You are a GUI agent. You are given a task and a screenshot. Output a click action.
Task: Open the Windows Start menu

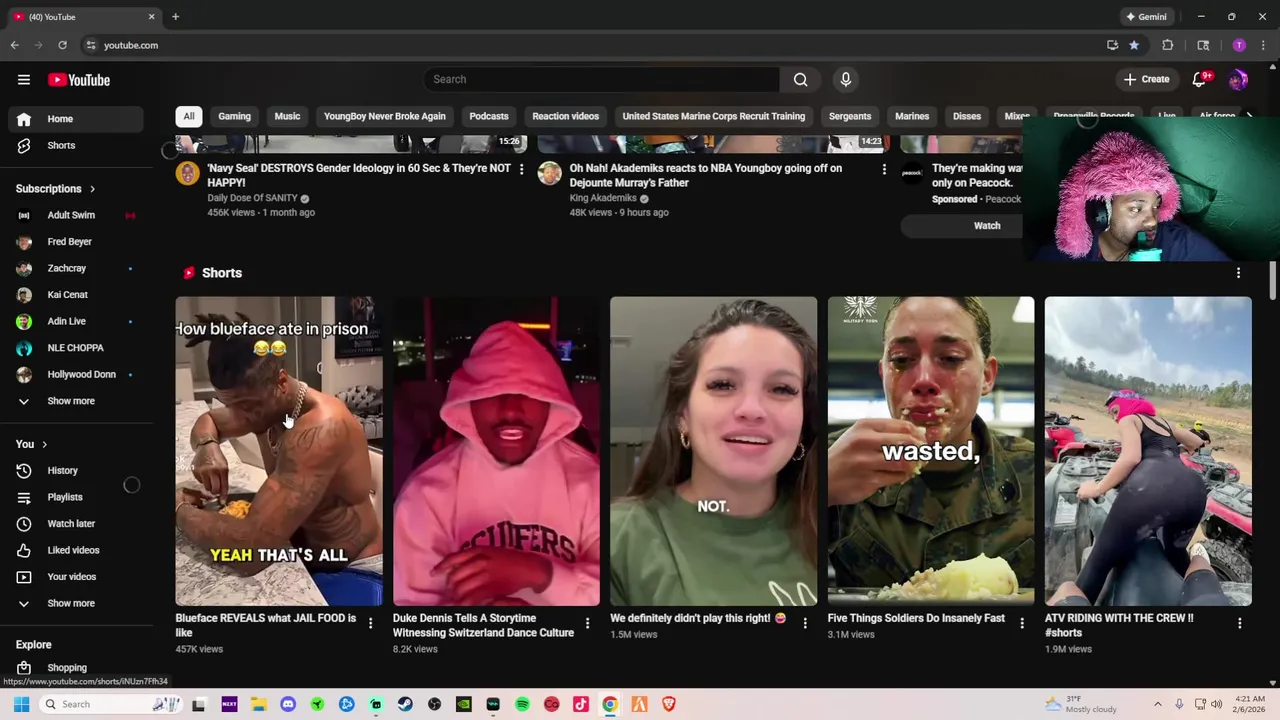[21, 704]
